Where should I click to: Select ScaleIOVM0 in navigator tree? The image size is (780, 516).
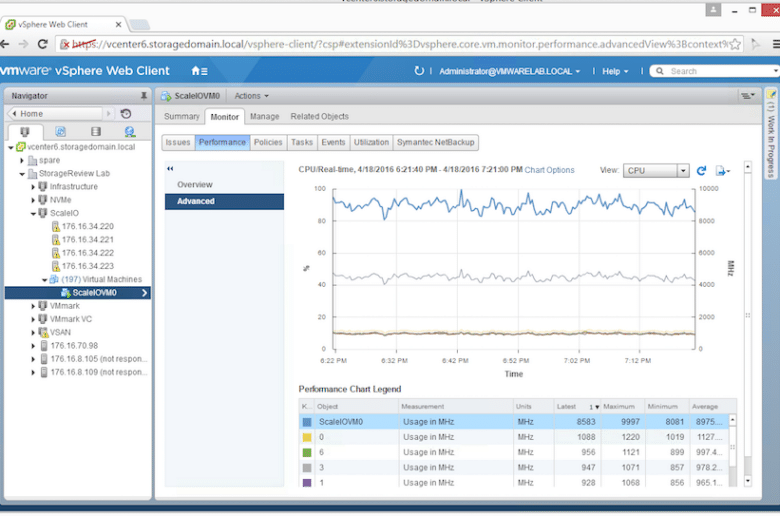78,293
